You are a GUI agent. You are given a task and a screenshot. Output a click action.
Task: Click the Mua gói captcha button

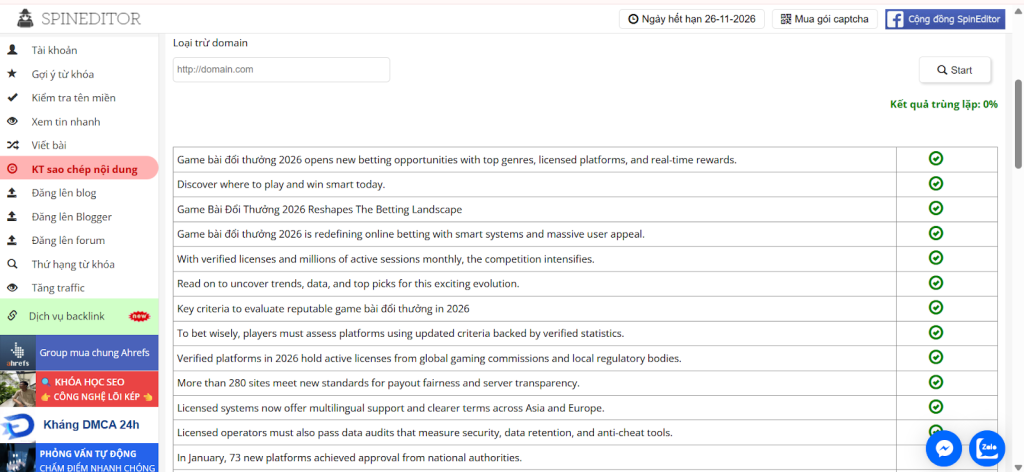click(825, 19)
